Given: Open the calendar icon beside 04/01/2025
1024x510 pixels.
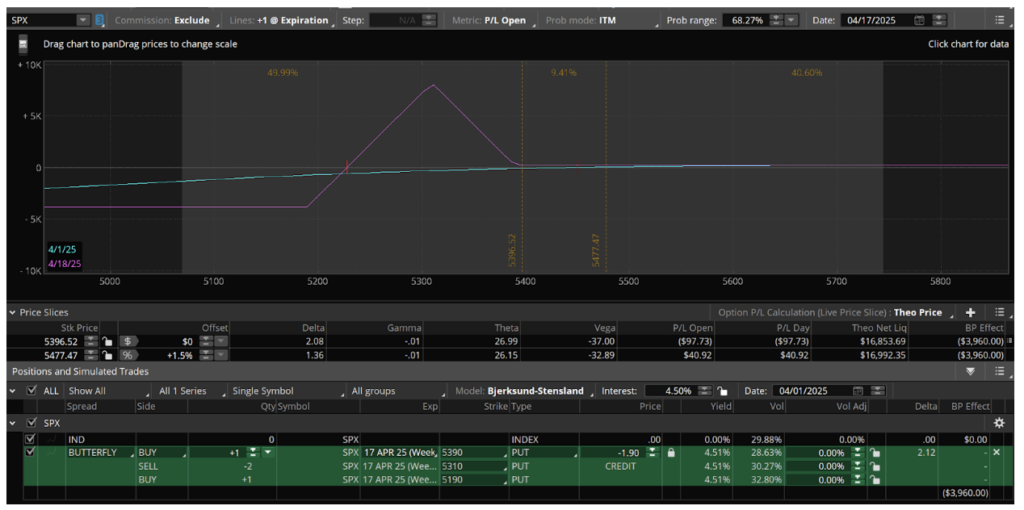Looking at the screenshot, I should point(859,391).
